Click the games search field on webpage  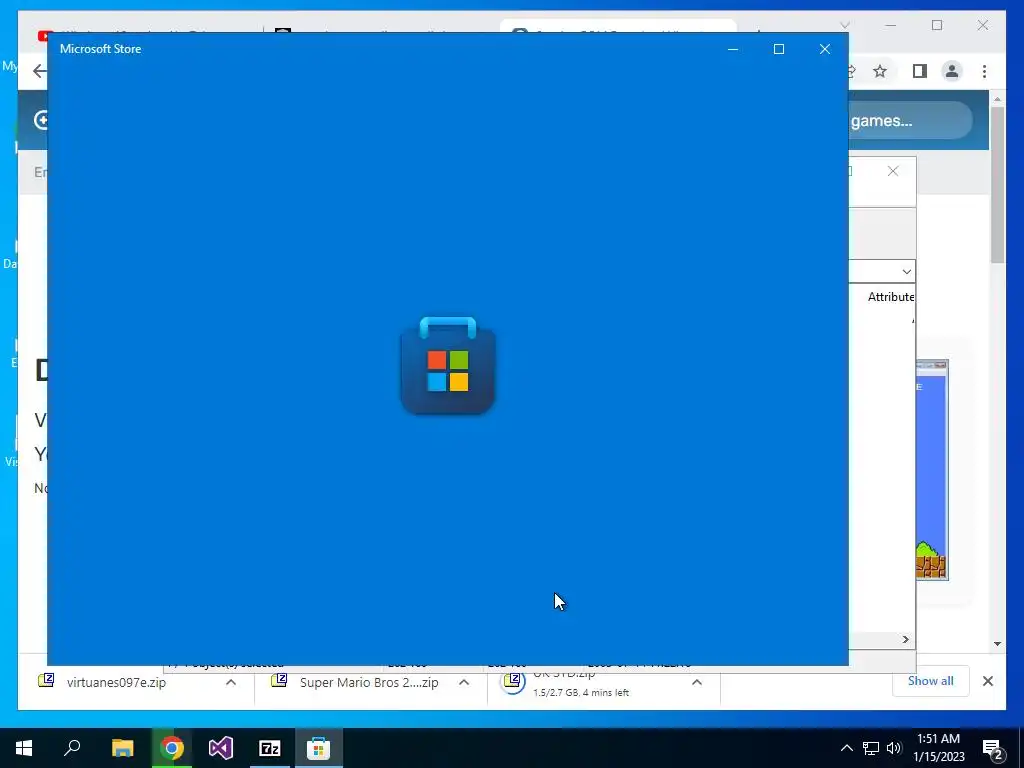click(910, 121)
